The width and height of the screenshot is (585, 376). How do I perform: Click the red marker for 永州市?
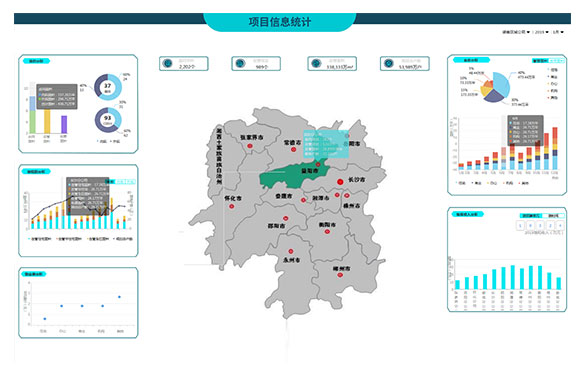[x=290, y=251]
